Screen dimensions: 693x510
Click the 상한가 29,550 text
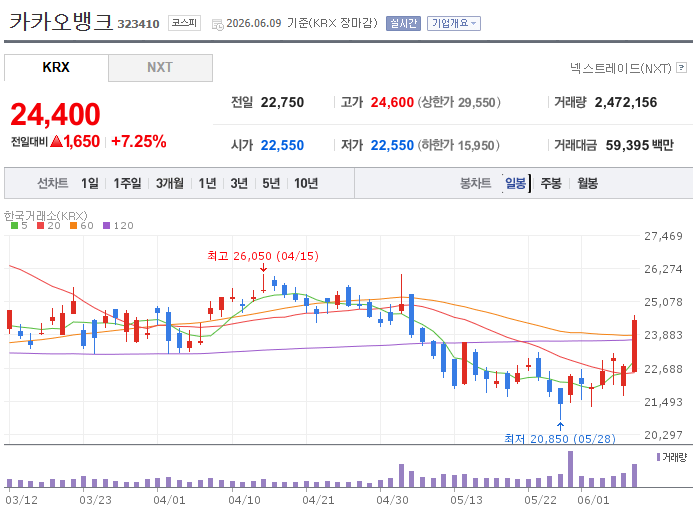click(x=459, y=103)
